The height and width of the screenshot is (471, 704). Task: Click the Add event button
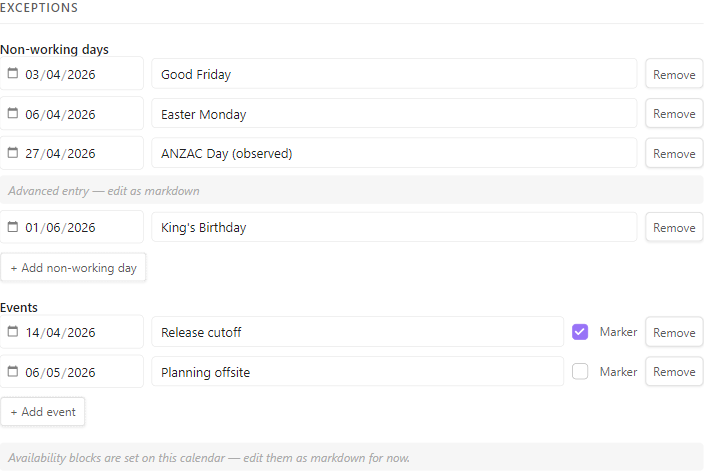click(x=43, y=411)
